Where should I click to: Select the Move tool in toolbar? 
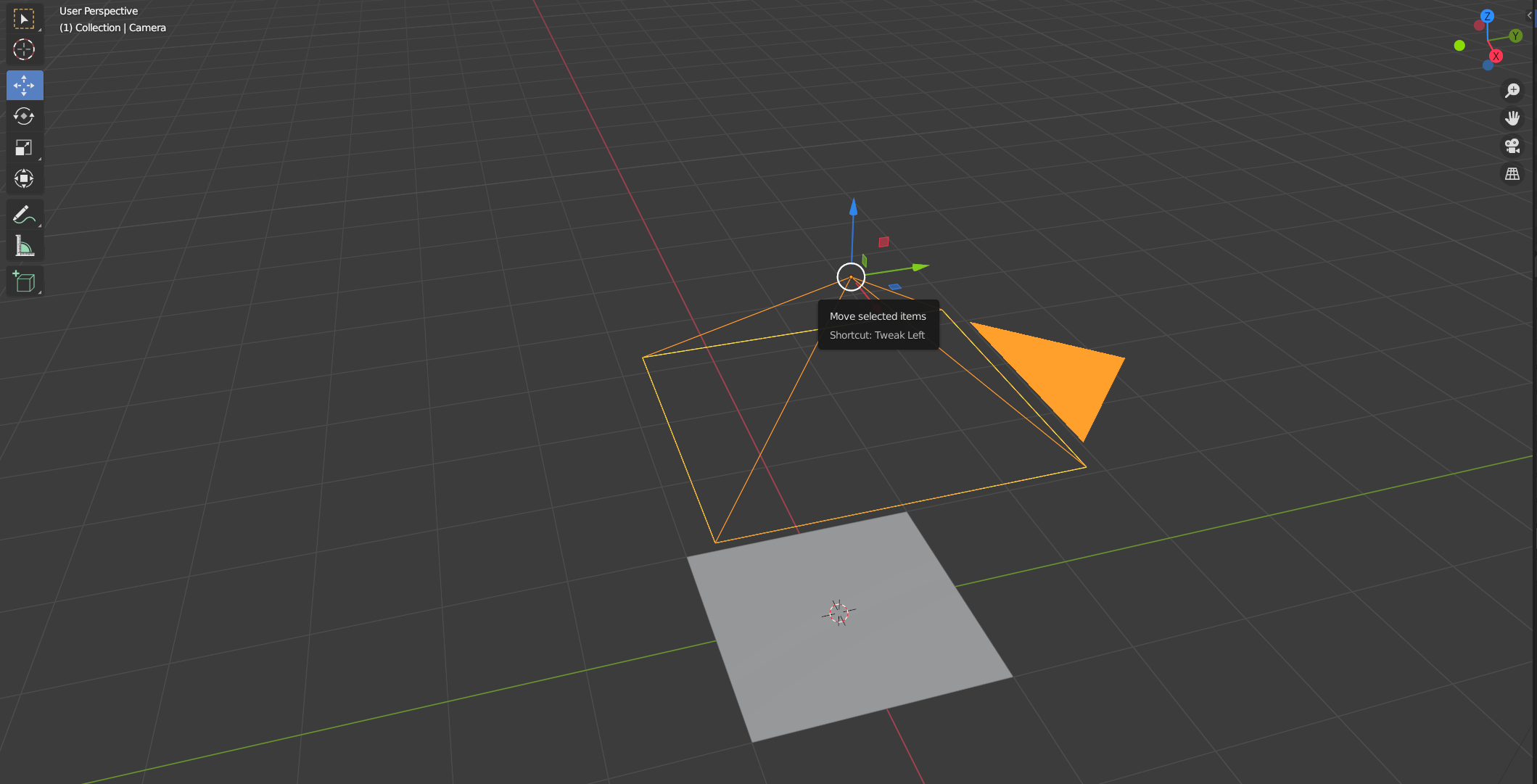[24, 86]
